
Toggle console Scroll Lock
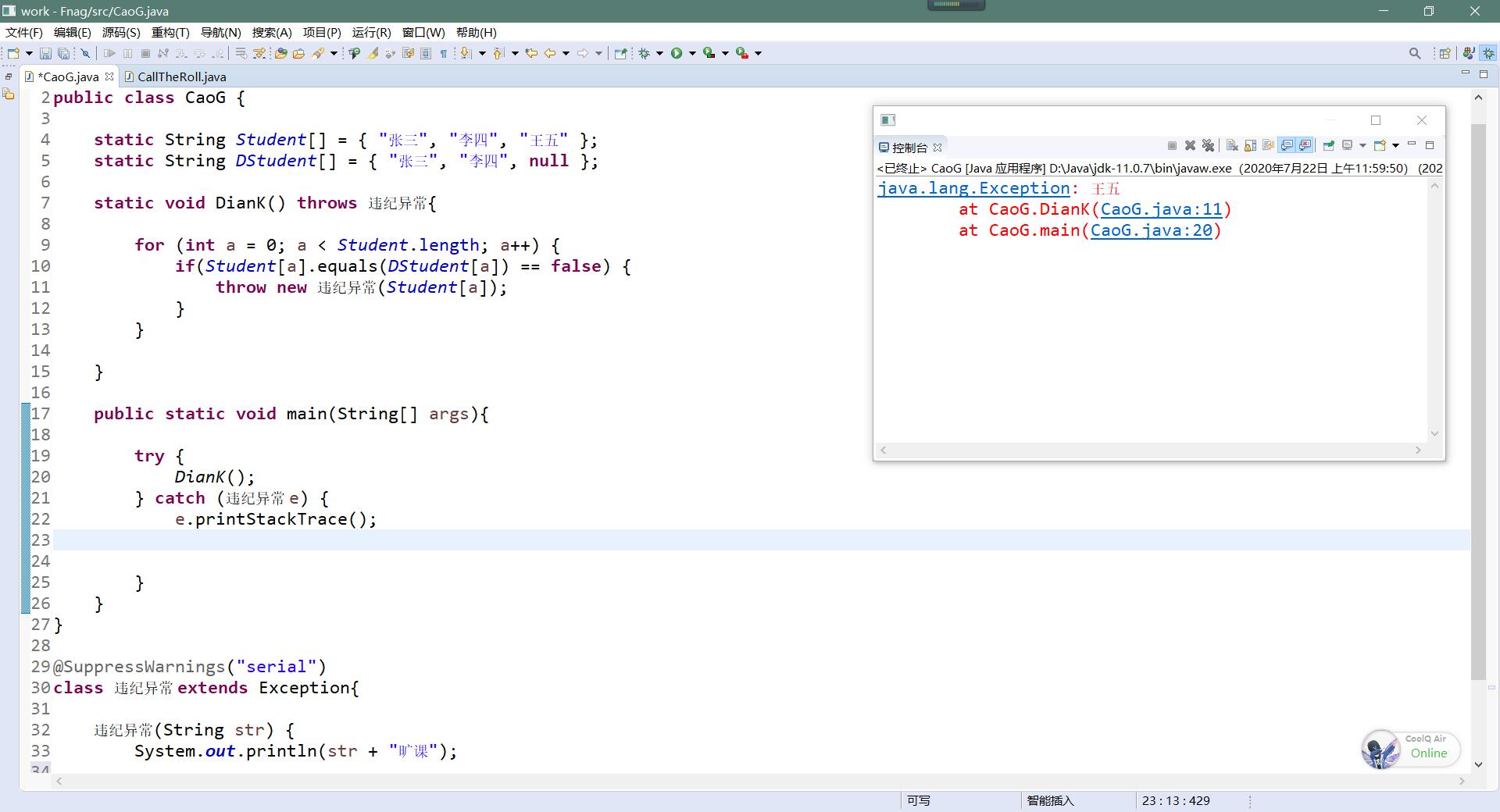1250,145
